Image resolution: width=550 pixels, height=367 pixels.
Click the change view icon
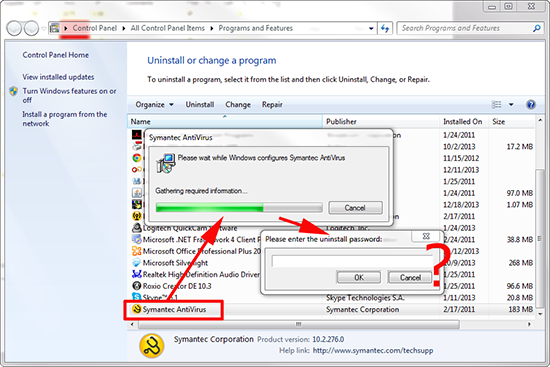coord(496,105)
